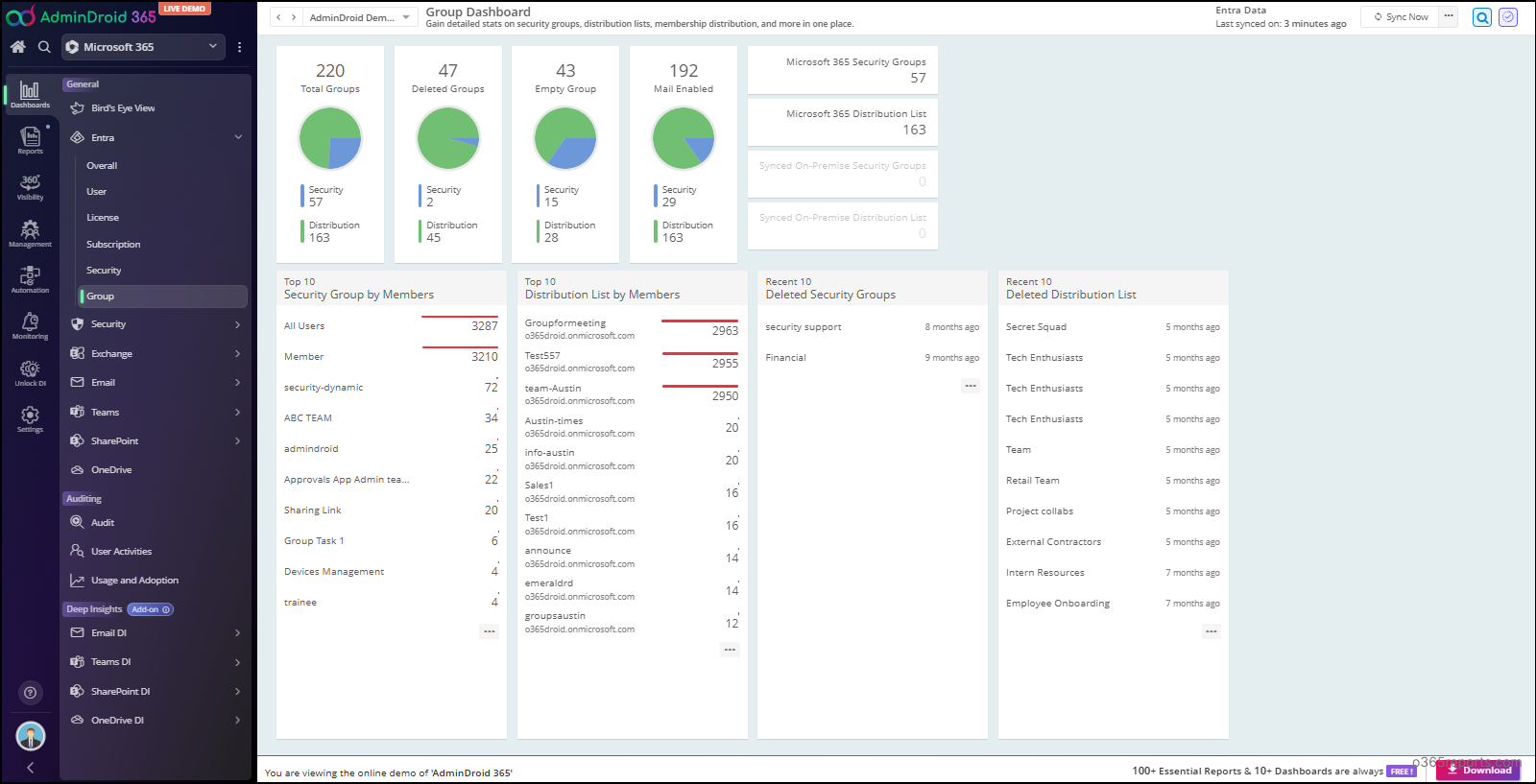Image resolution: width=1536 pixels, height=784 pixels.
Task: Open the Audit menu item
Action: (103, 523)
